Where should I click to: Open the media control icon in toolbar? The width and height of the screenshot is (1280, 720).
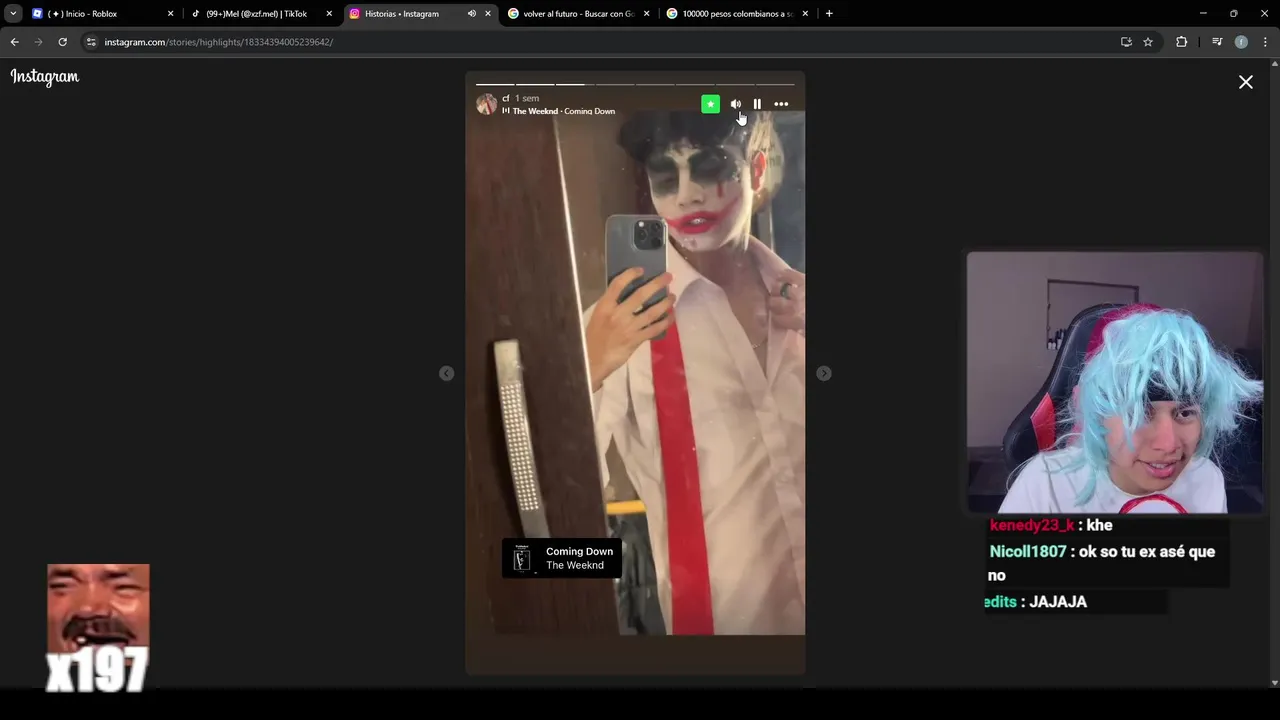pyautogui.click(x=1217, y=42)
